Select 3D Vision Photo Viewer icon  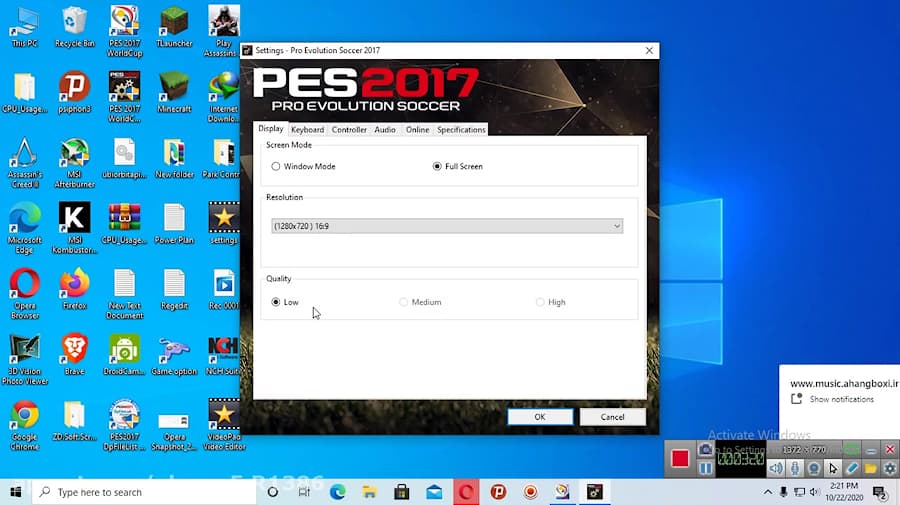coord(25,360)
